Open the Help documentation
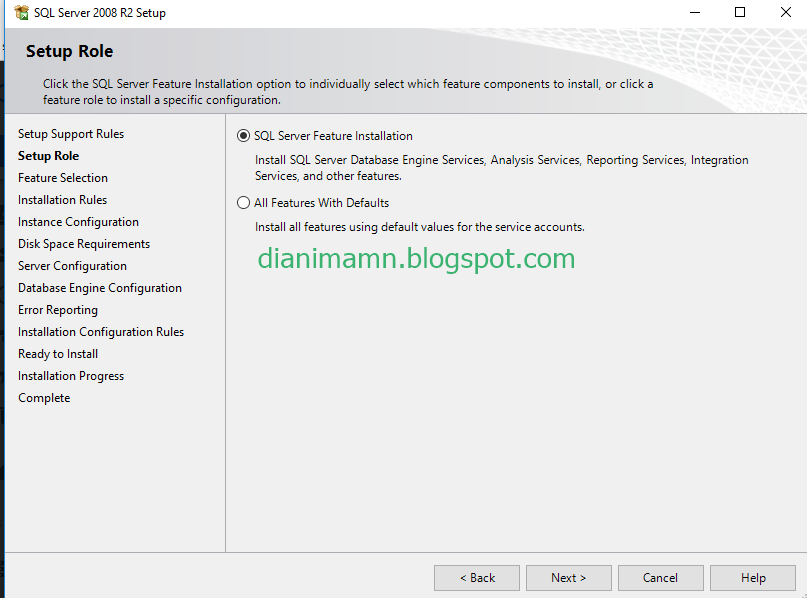Viewport: 807px width, 598px height. coord(752,577)
